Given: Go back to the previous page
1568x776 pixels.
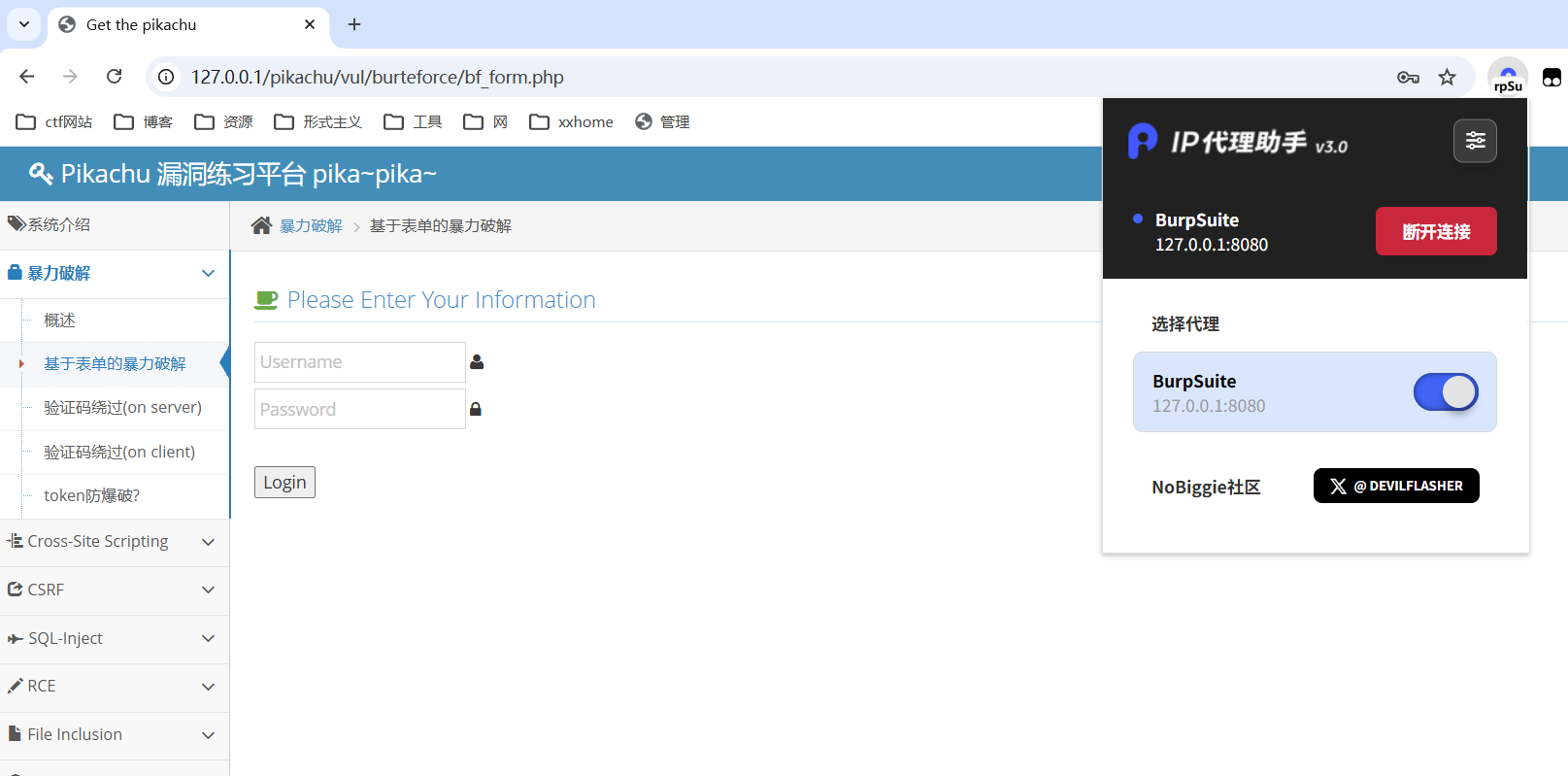Looking at the screenshot, I should 26,77.
